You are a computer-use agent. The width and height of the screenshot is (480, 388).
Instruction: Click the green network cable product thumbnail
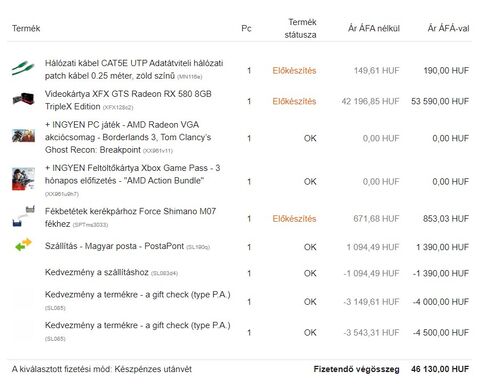(x=23, y=69)
